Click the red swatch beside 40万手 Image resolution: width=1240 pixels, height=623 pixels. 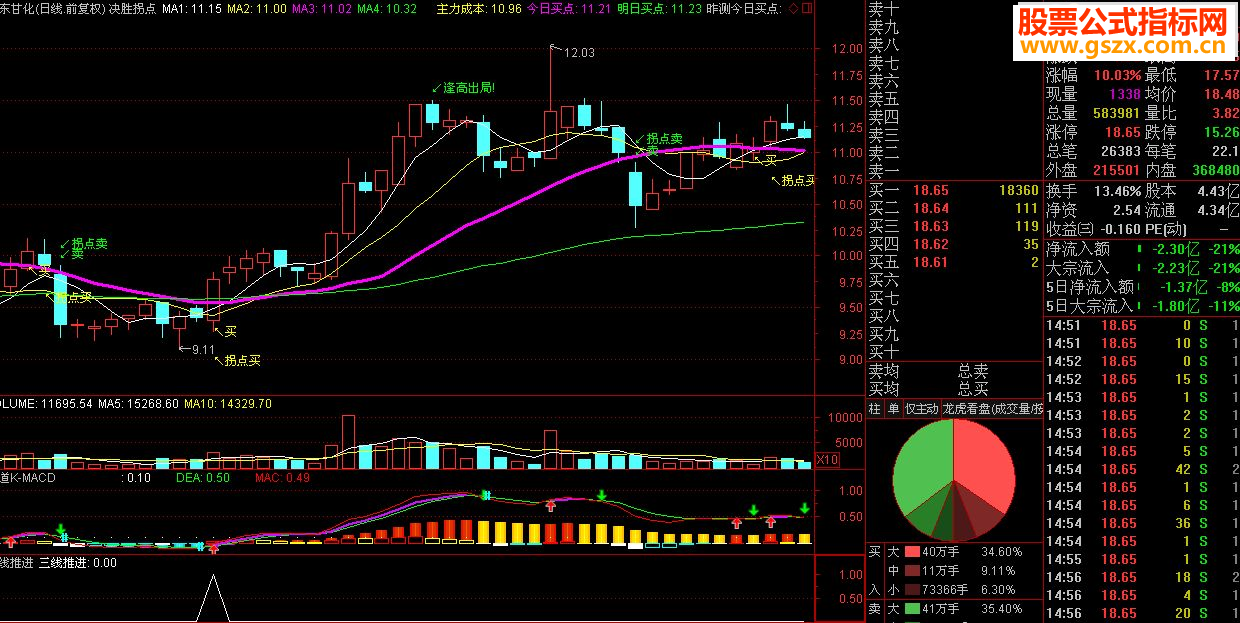911,551
